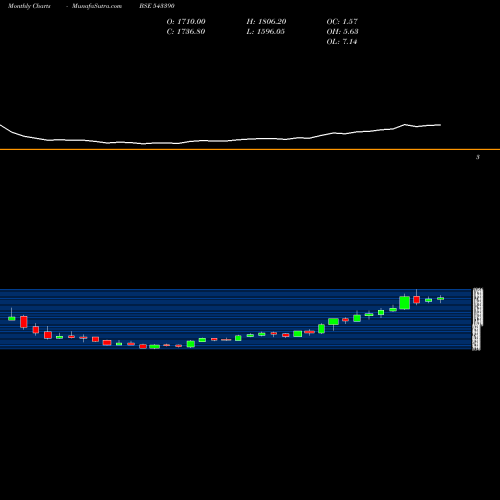
Task: Click the first green candlestick on the left
Action: 12,318
